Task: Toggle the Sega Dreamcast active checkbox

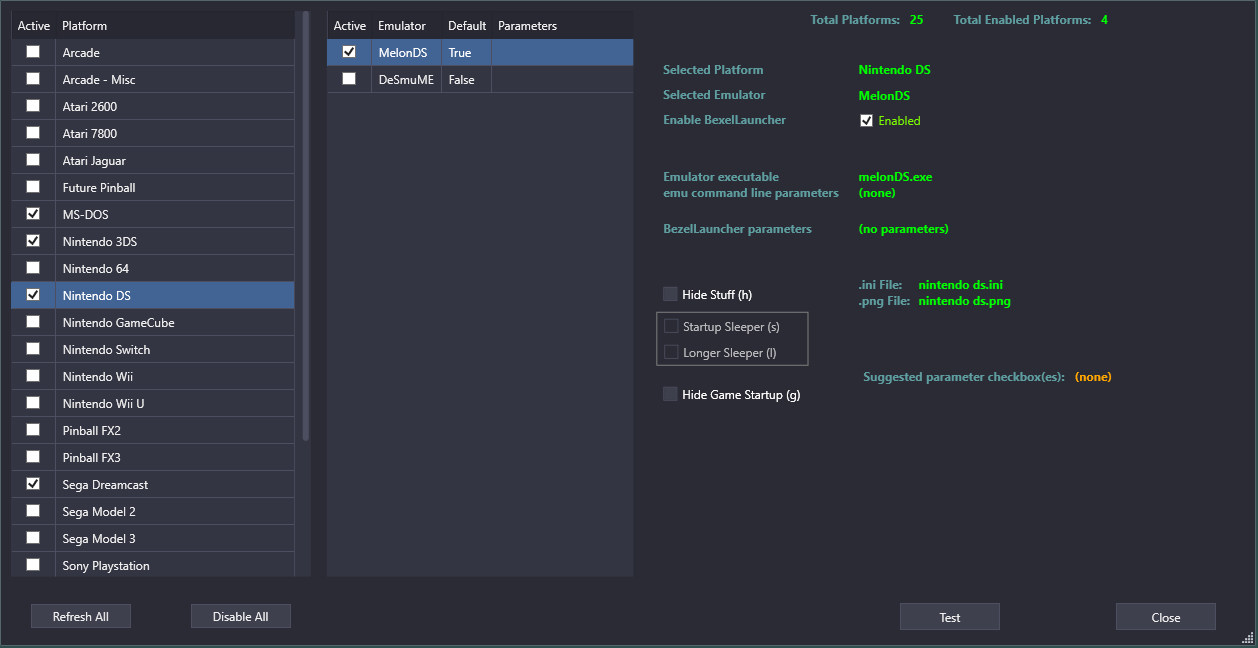Action: tap(33, 484)
